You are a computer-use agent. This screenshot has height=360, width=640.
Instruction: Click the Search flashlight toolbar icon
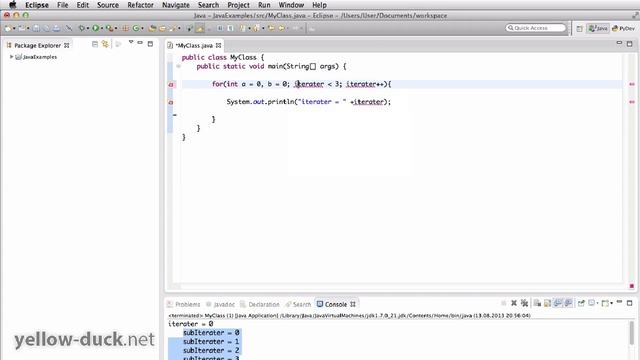click(172, 29)
